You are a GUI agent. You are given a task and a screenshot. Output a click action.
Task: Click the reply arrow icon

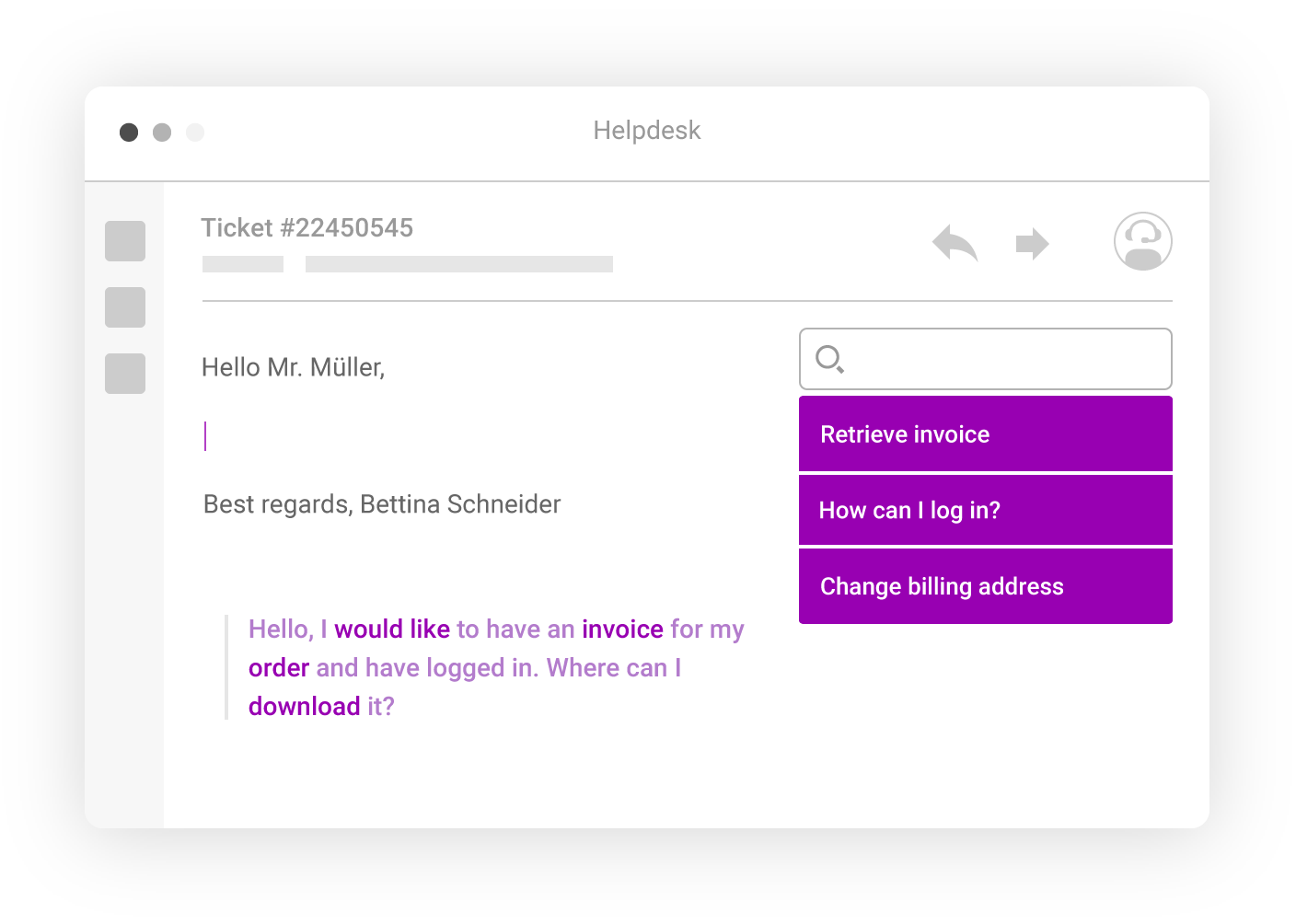pyautogui.click(x=955, y=244)
